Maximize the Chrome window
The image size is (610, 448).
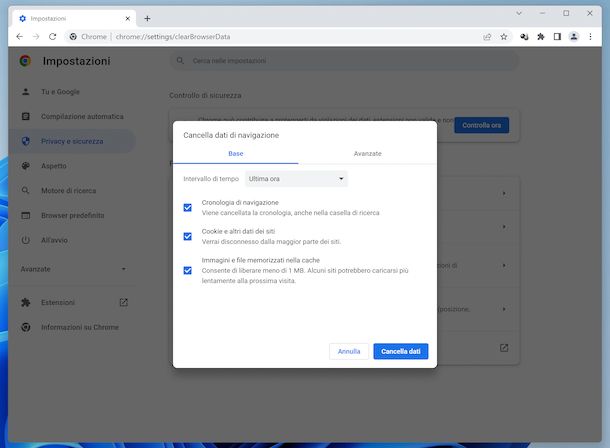coord(566,13)
